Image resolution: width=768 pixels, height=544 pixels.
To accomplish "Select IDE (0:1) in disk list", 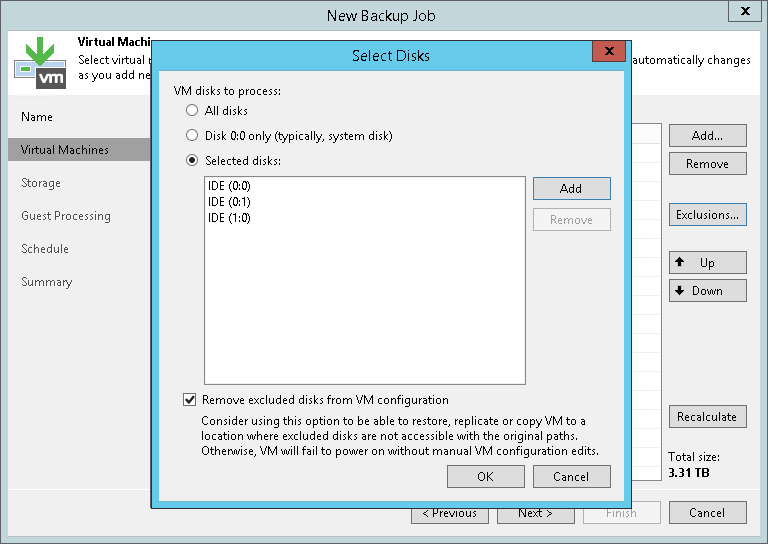I will 229,202.
